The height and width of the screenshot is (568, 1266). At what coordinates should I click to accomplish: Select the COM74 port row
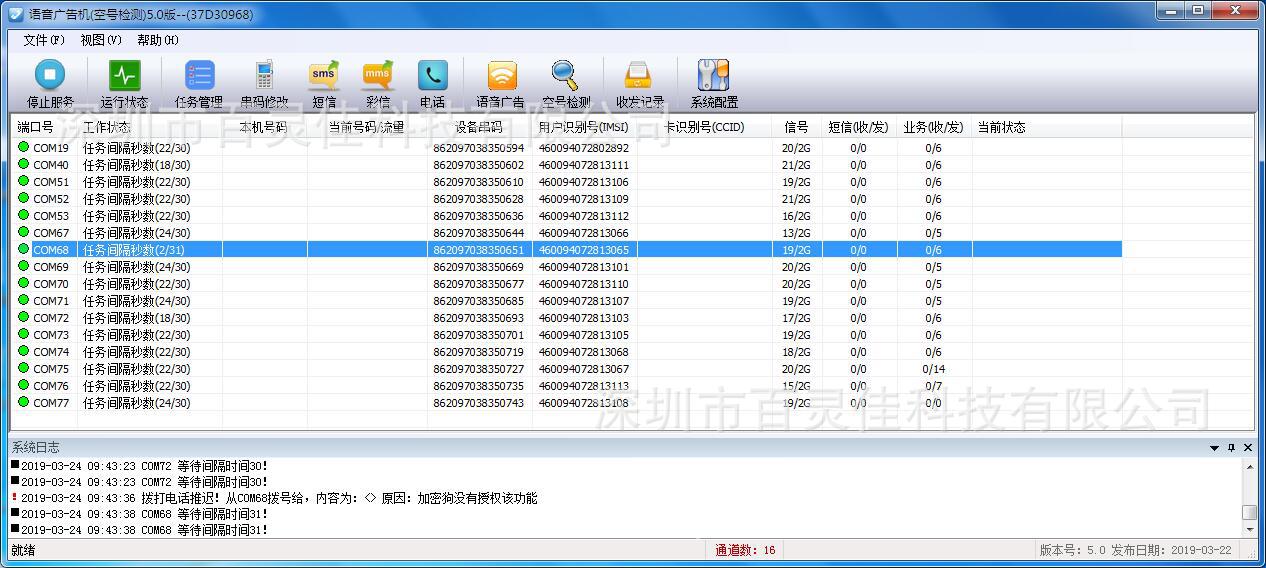pyautogui.click(x=567, y=351)
